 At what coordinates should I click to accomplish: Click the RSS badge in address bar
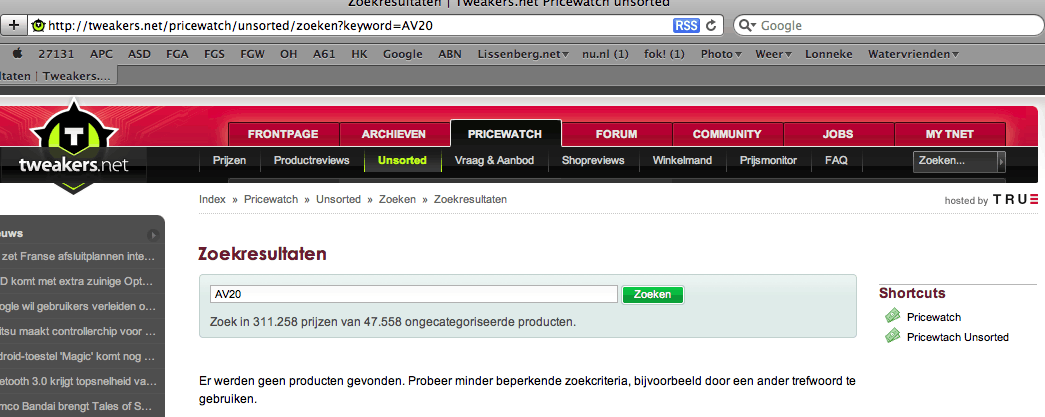(686, 26)
